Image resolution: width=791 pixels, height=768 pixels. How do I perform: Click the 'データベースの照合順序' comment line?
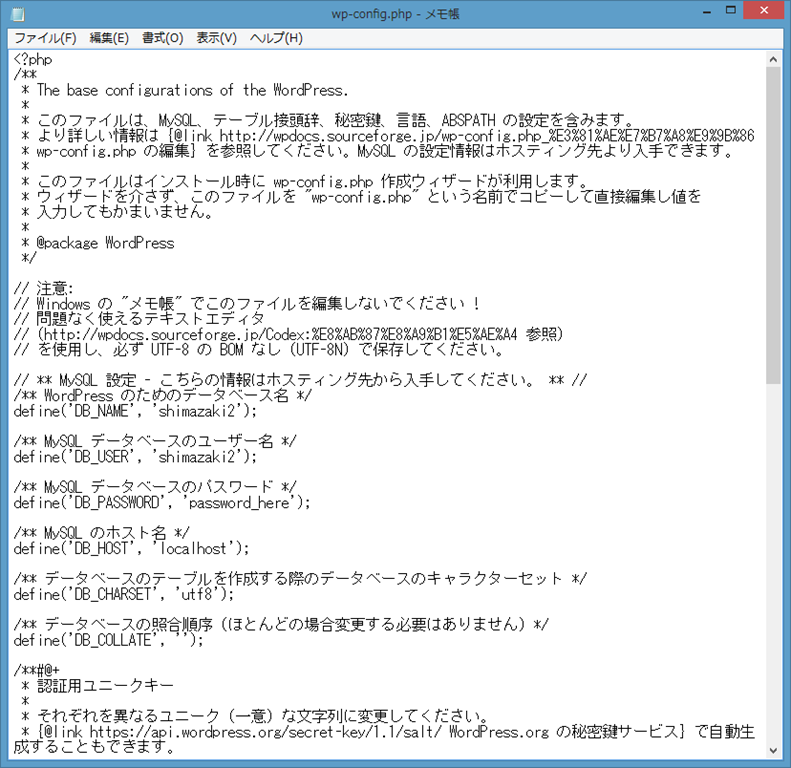(281, 625)
